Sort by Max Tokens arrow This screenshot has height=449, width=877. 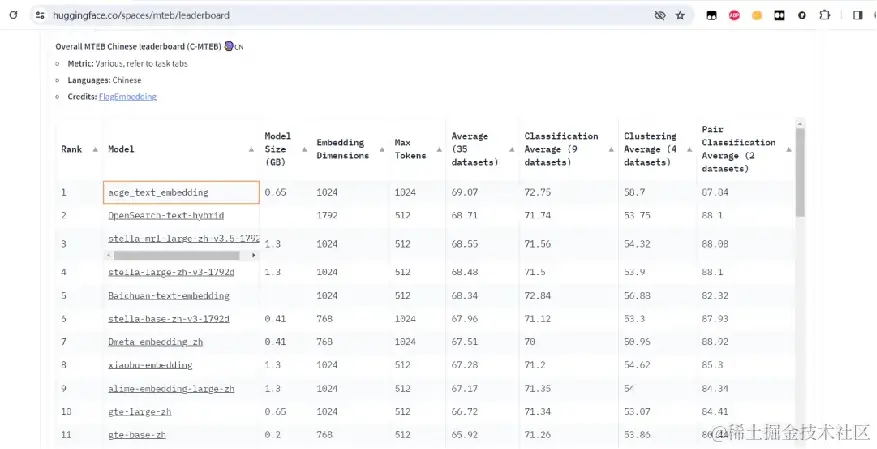[439, 150]
